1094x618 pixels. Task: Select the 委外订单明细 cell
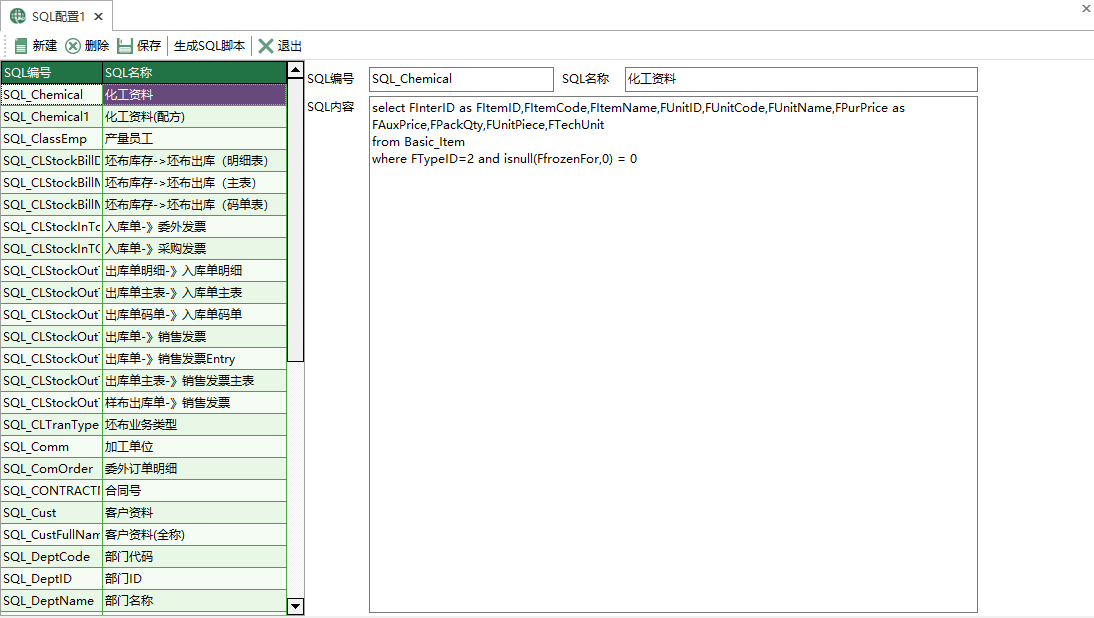tap(195, 469)
